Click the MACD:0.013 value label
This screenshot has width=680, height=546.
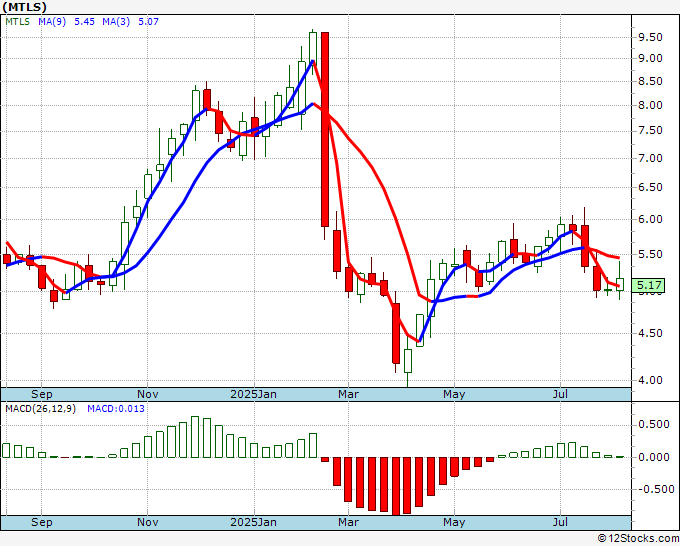pyautogui.click(x=116, y=409)
